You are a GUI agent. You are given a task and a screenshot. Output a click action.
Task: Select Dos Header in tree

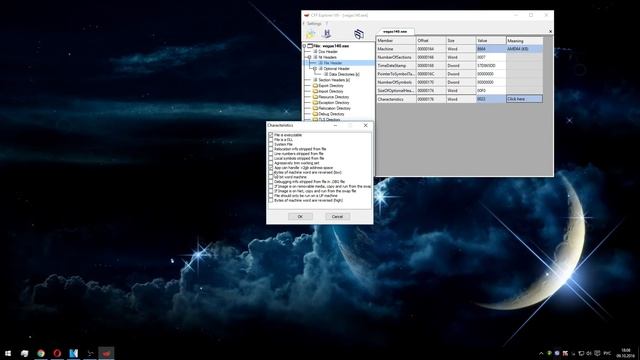(x=328, y=52)
